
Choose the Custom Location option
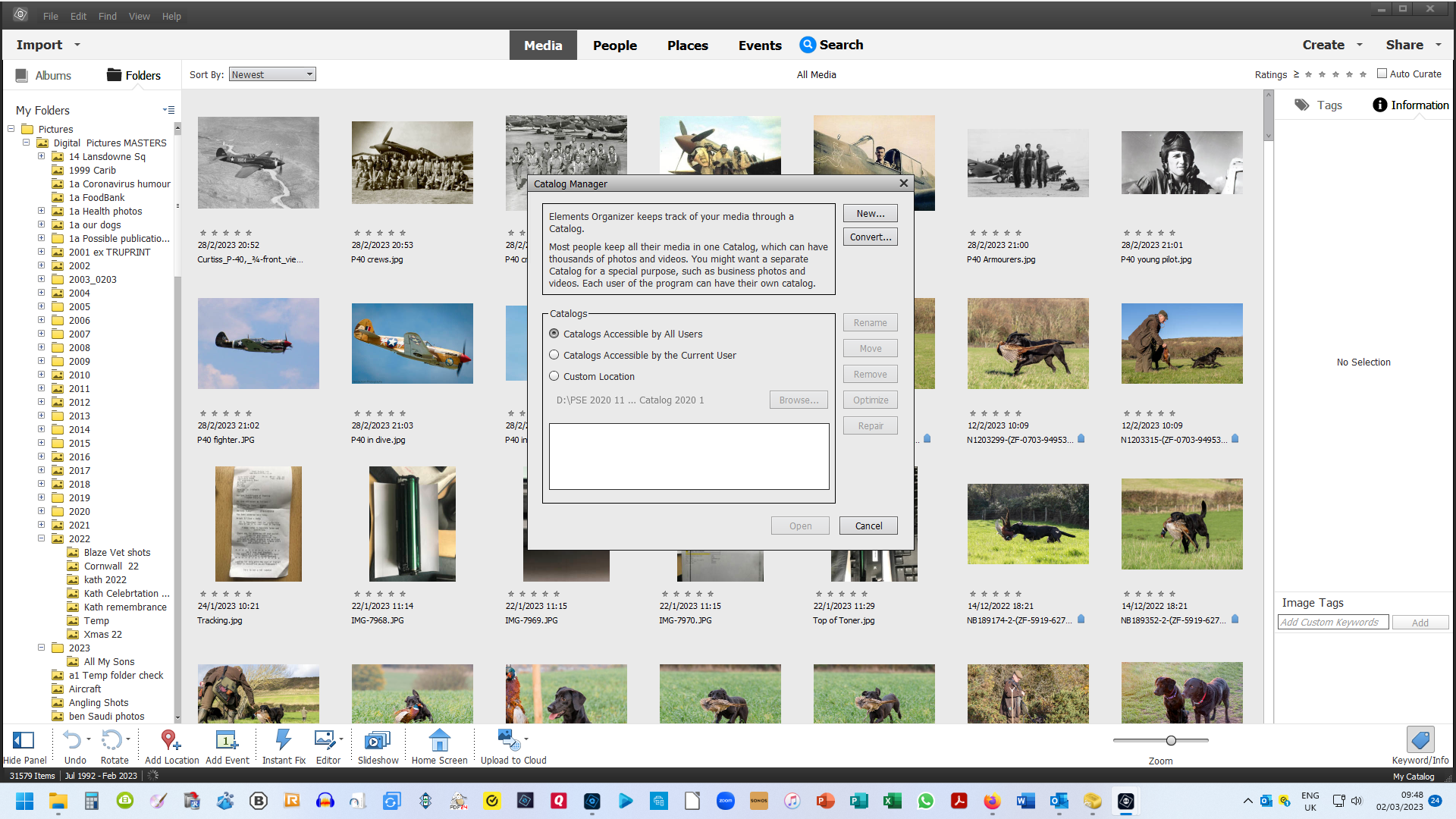tap(554, 376)
